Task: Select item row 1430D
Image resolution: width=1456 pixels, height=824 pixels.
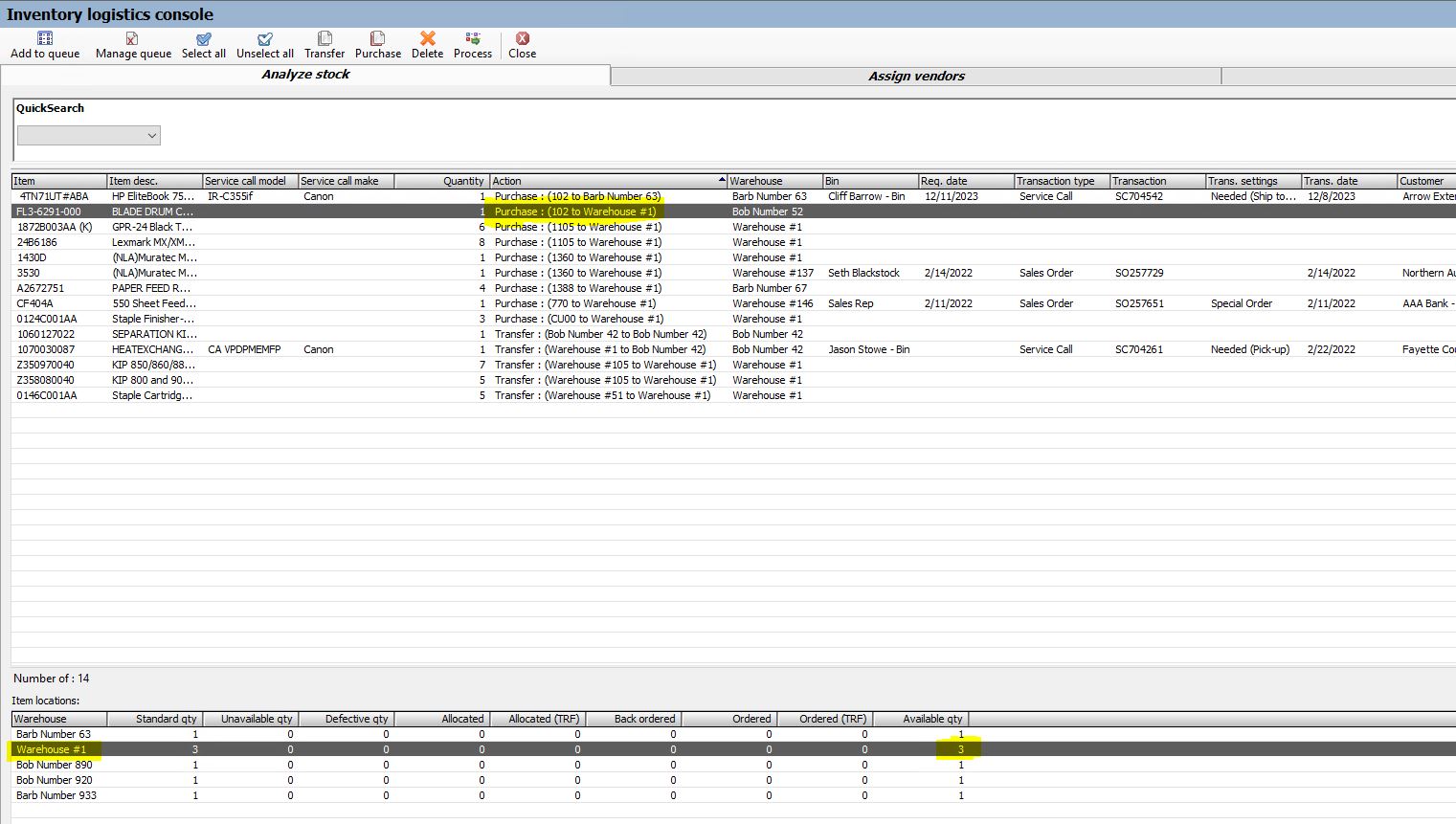Action: point(733,257)
